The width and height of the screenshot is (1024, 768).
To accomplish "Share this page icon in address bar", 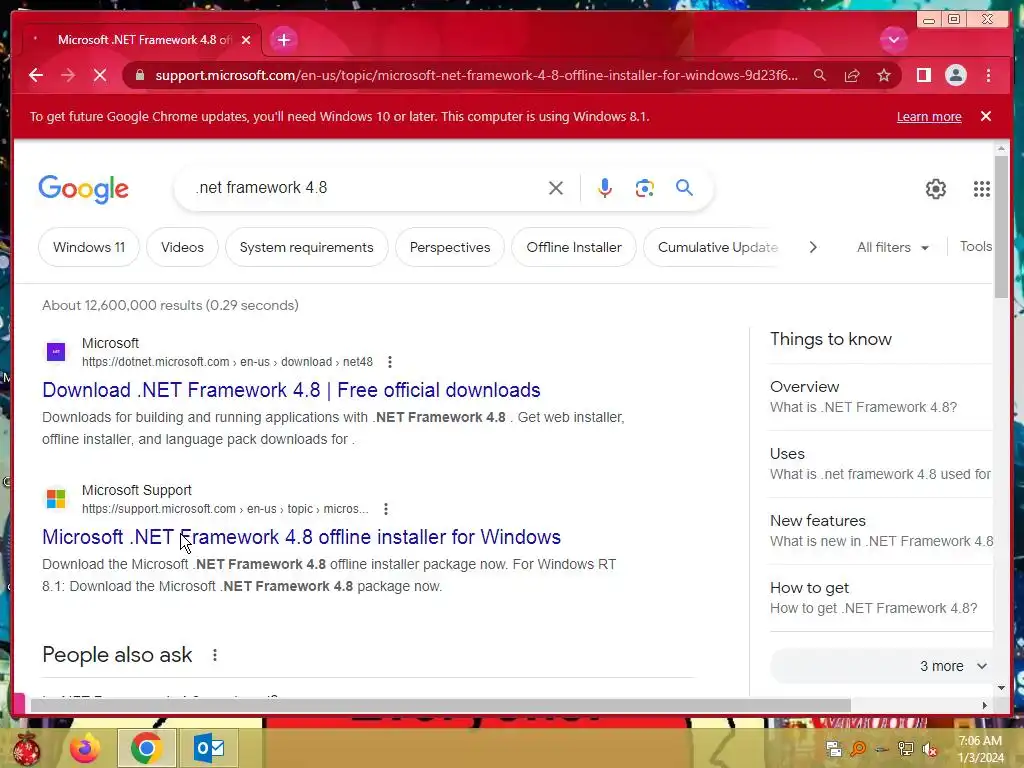I will point(852,76).
